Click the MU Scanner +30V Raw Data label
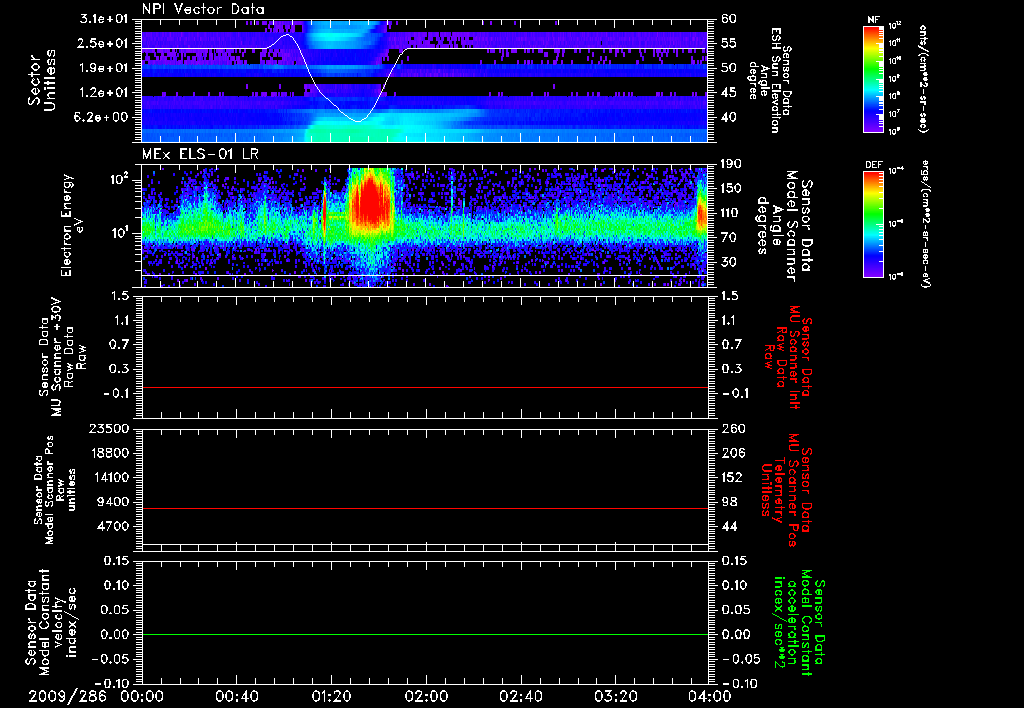The width and height of the screenshot is (1024, 708). [62, 357]
